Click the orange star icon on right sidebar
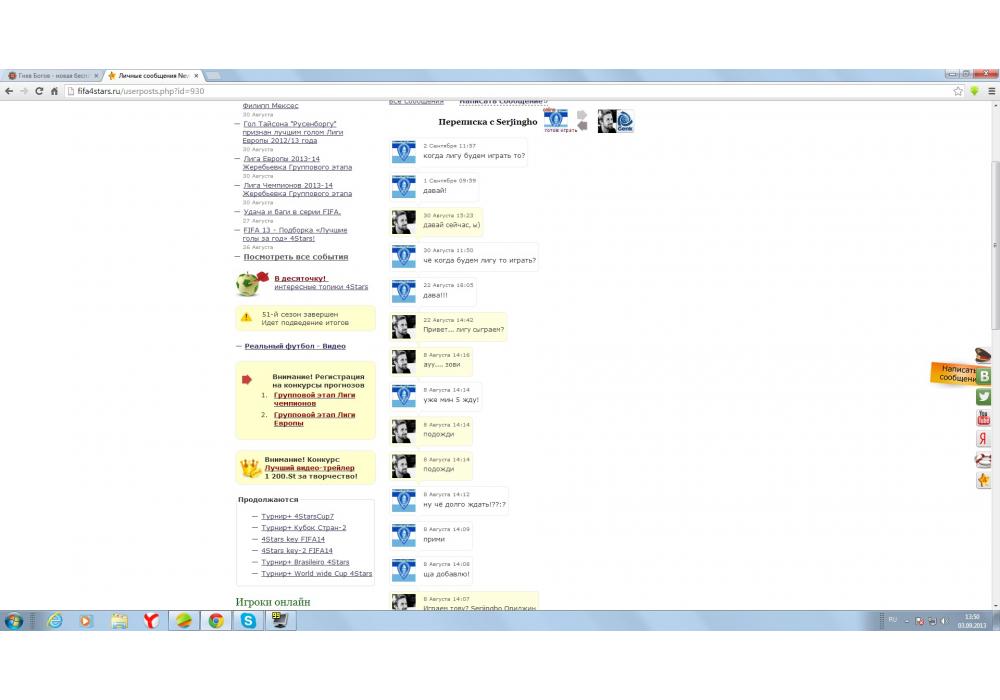The image size is (1000, 700). tap(984, 481)
